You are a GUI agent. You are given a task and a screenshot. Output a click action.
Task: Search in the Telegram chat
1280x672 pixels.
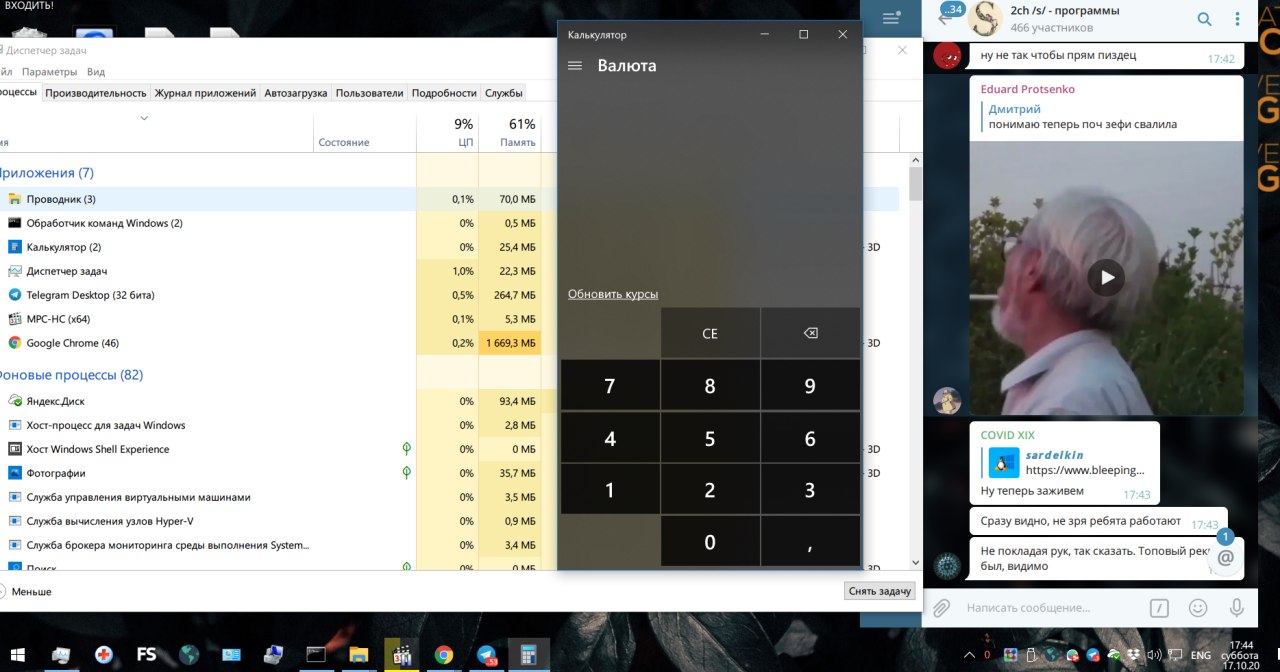pyautogui.click(x=1205, y=19)
